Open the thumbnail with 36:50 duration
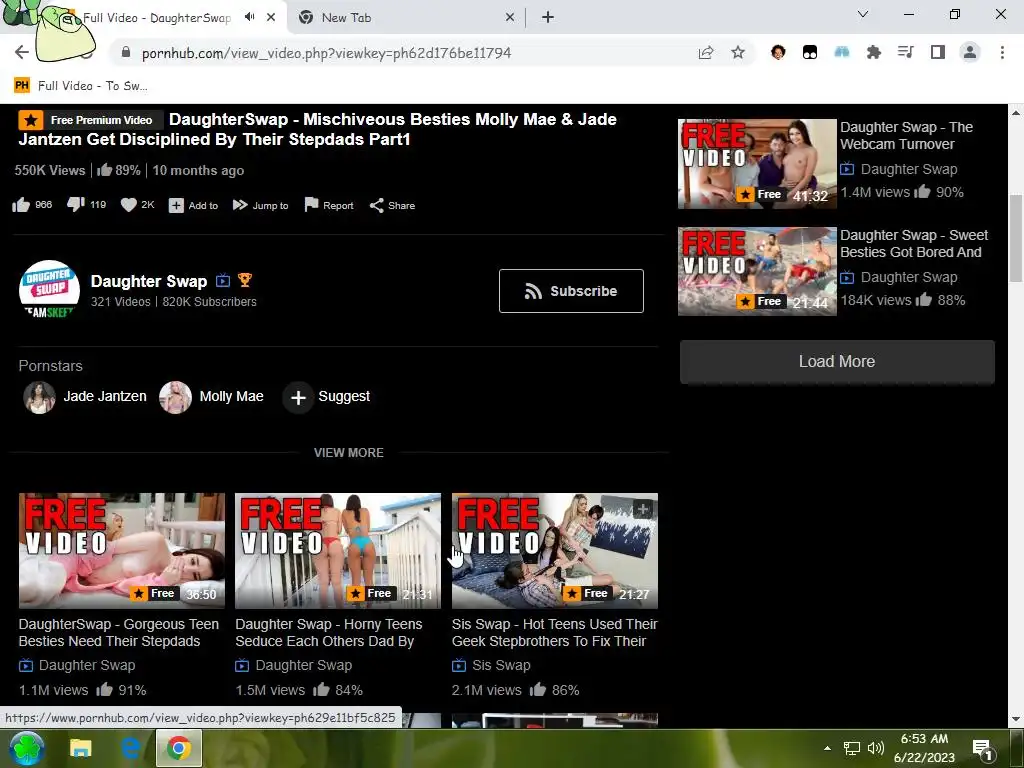1024x768 pixels. click(x=121, y=551)
